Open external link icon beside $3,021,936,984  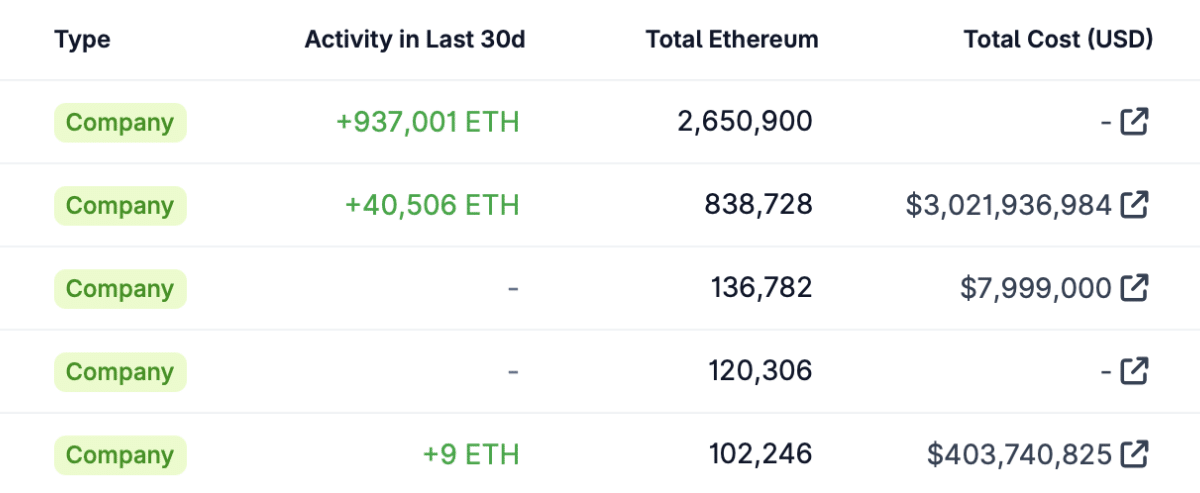tap(1134, 206)
